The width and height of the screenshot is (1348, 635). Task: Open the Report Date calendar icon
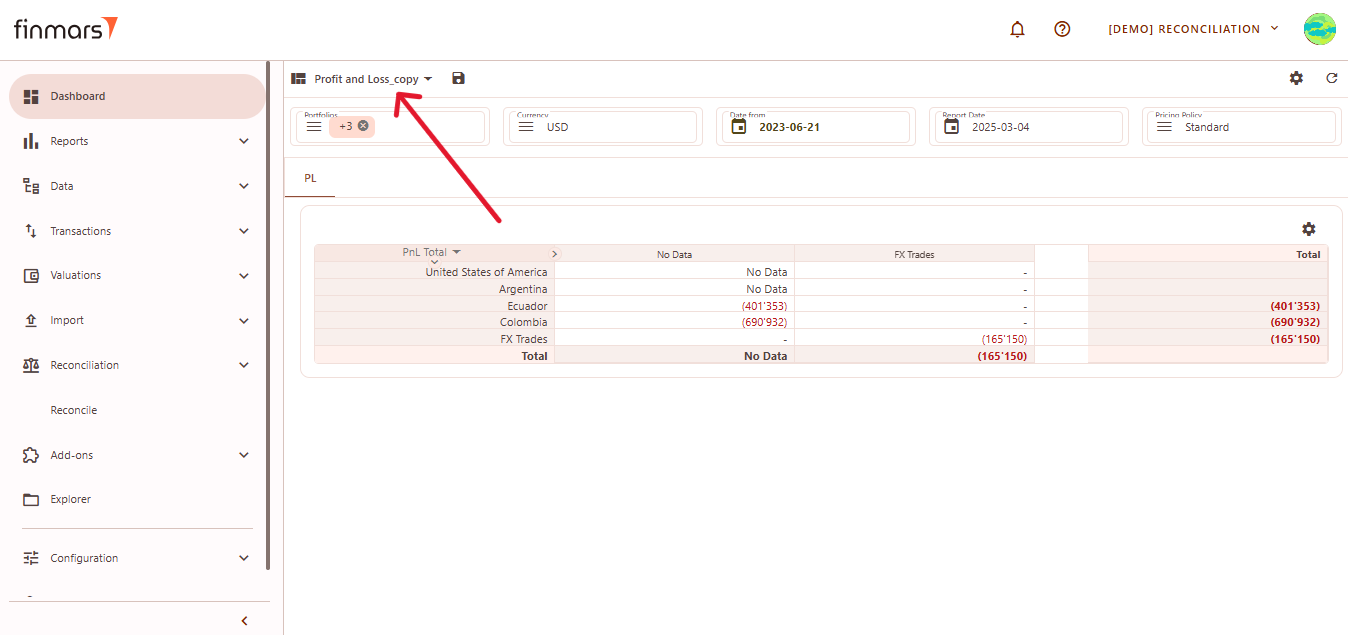click(951, 127)
